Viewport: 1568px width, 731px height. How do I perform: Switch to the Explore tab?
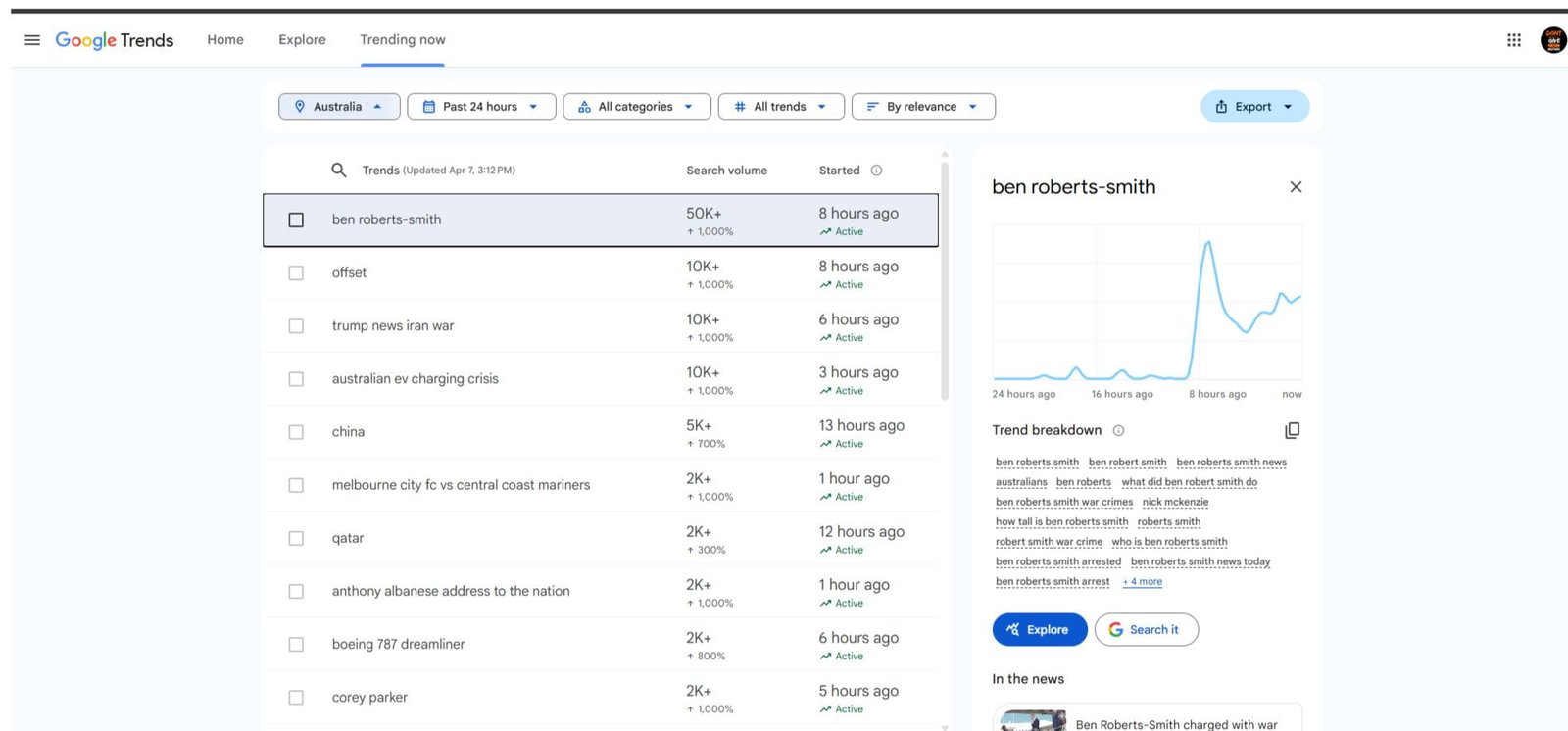click(302, 40)
